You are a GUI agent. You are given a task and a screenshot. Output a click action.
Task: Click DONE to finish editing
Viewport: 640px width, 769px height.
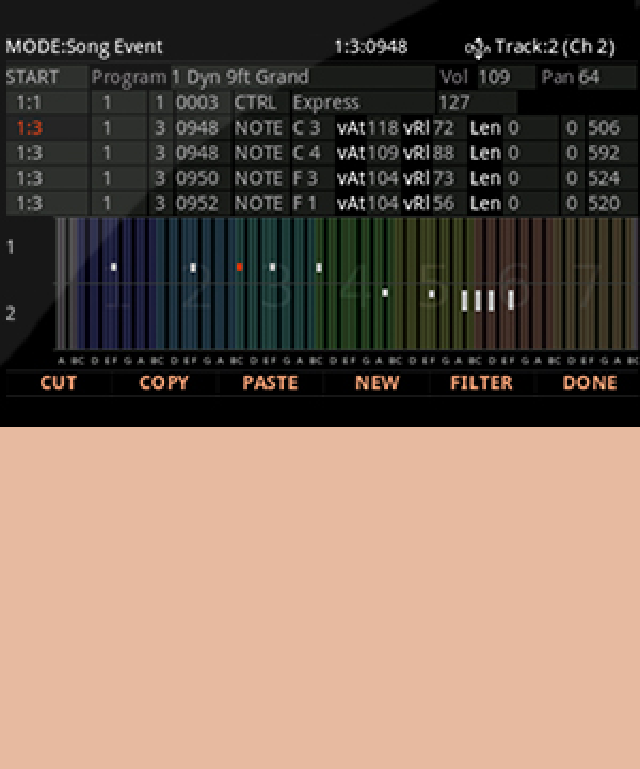[589, 383]
